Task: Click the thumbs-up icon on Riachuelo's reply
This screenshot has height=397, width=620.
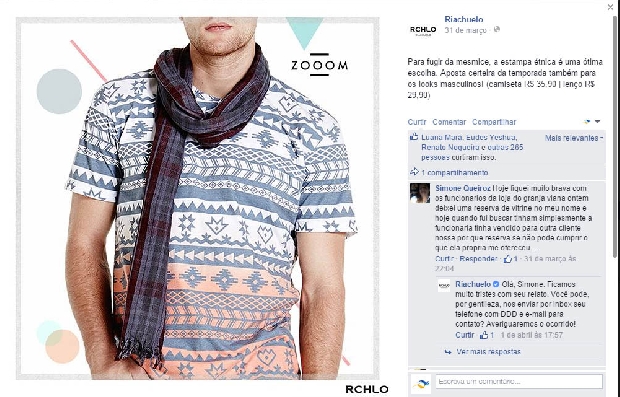Action: click(x=484, y=335)
